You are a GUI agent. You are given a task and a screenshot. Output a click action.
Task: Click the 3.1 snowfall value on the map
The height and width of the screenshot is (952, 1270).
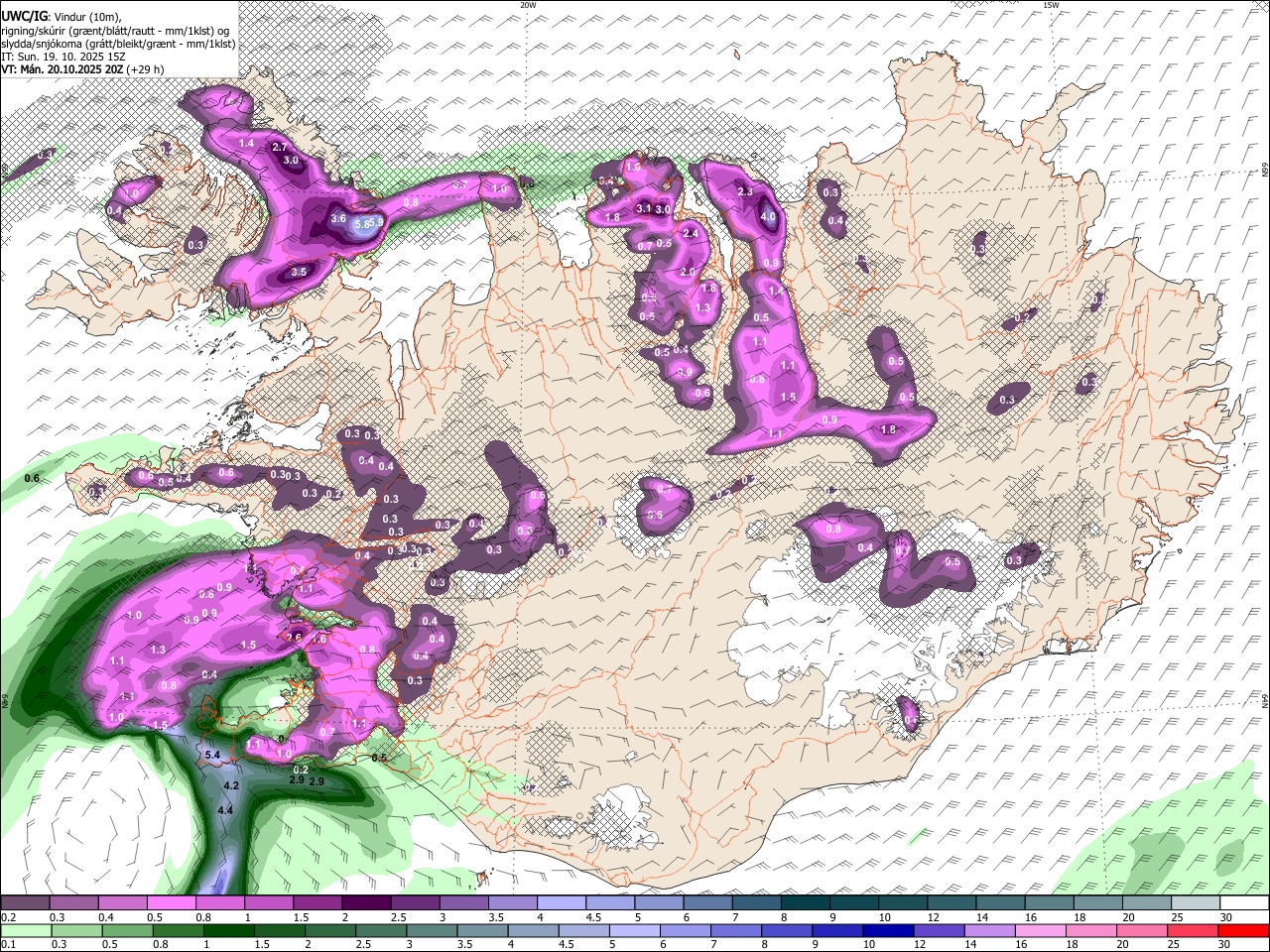pos(643,208)
